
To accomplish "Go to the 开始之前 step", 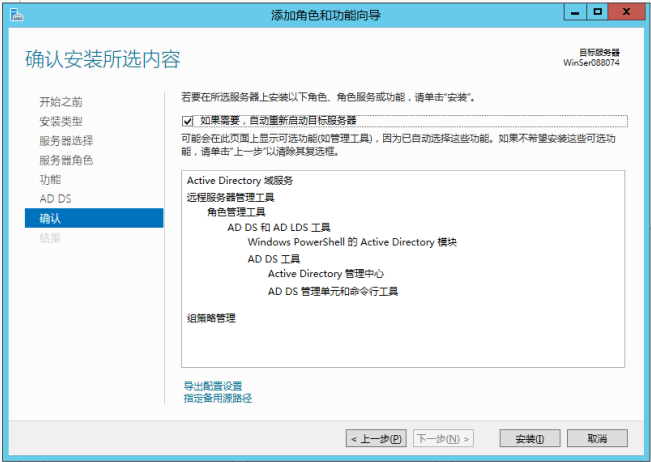I will 61,102.
